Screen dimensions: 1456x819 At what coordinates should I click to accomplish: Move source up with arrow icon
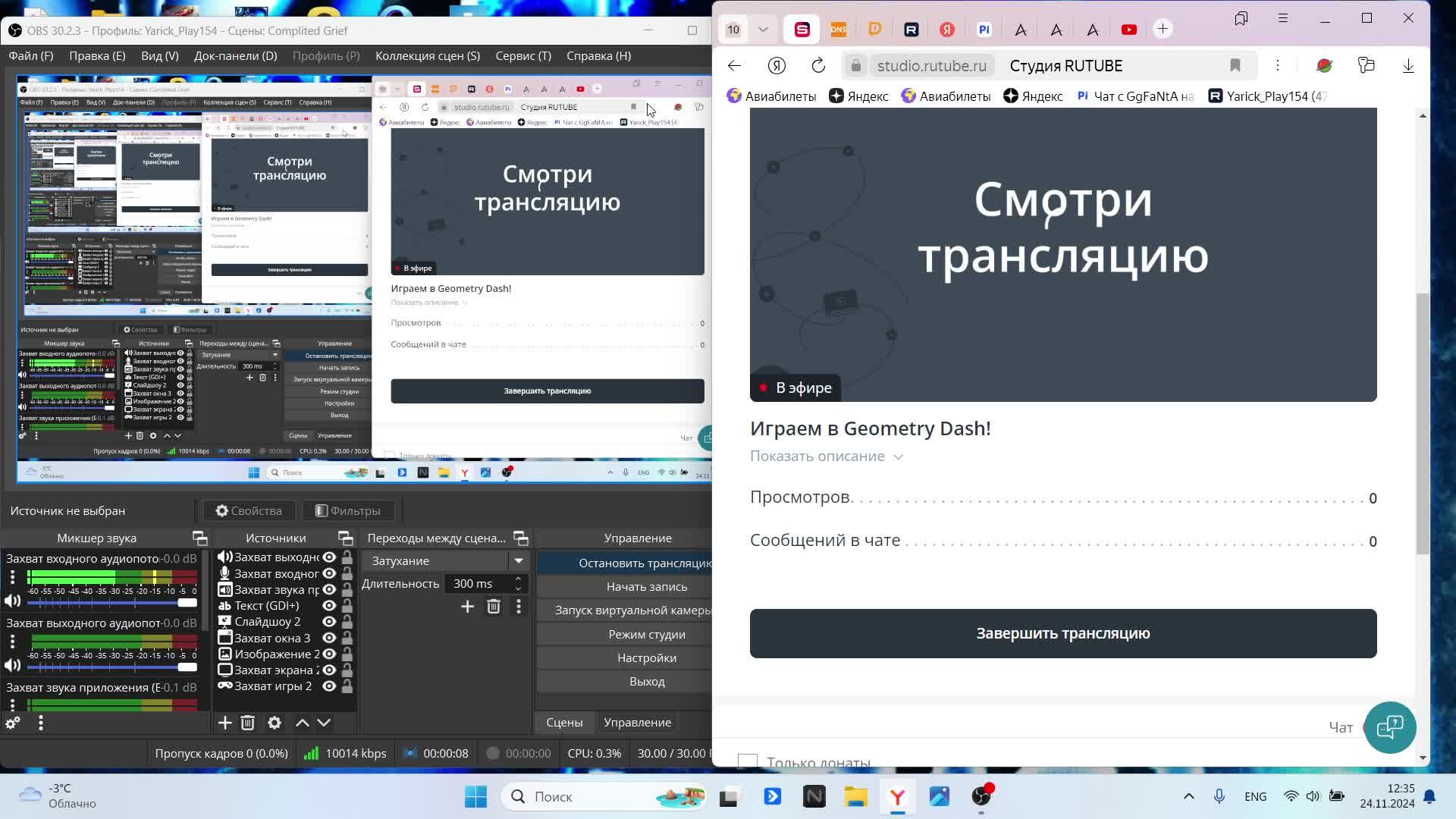pos(302,723)
